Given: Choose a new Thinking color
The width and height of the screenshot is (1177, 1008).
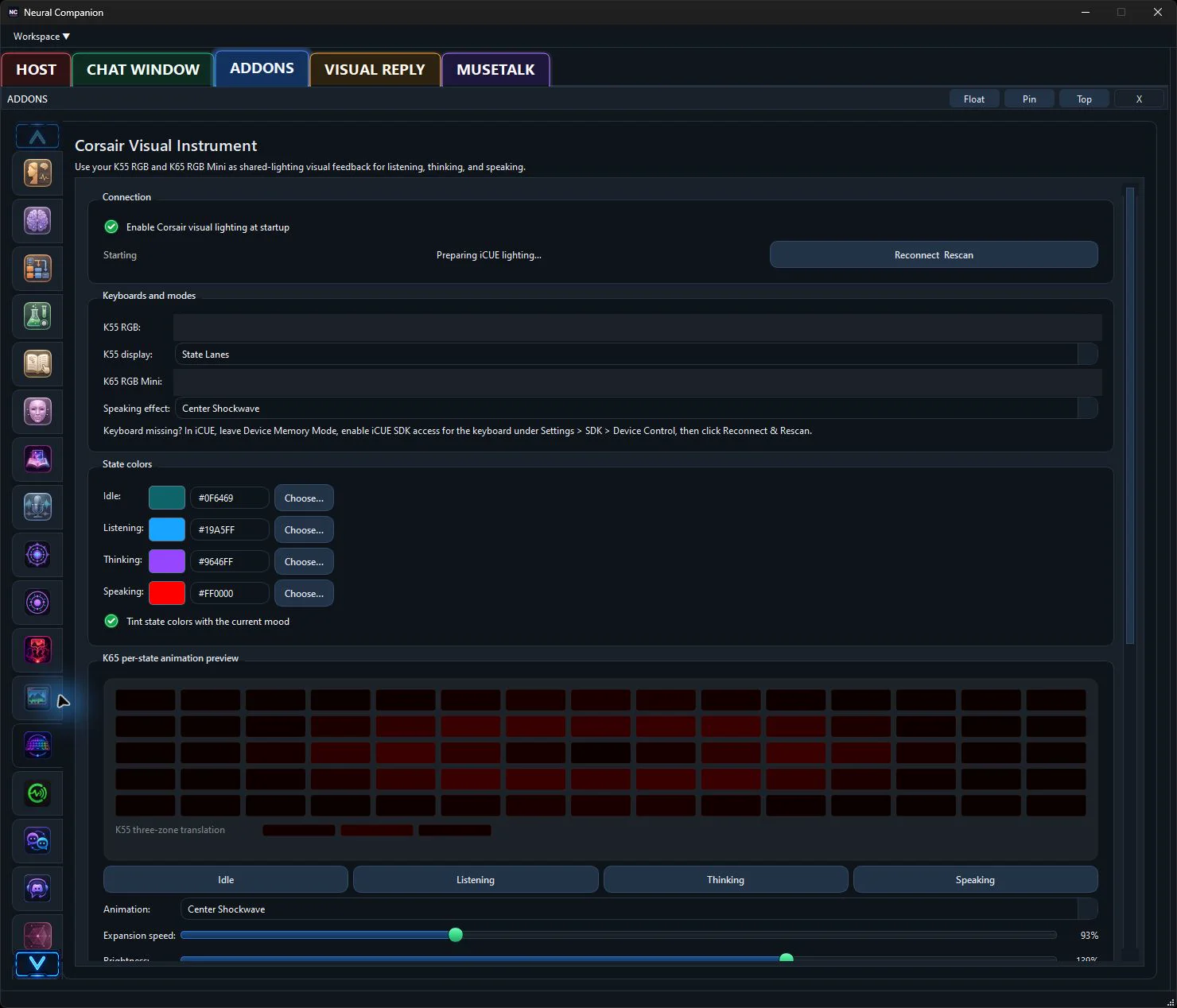Looking at the screenshot, I should point(304,562).
